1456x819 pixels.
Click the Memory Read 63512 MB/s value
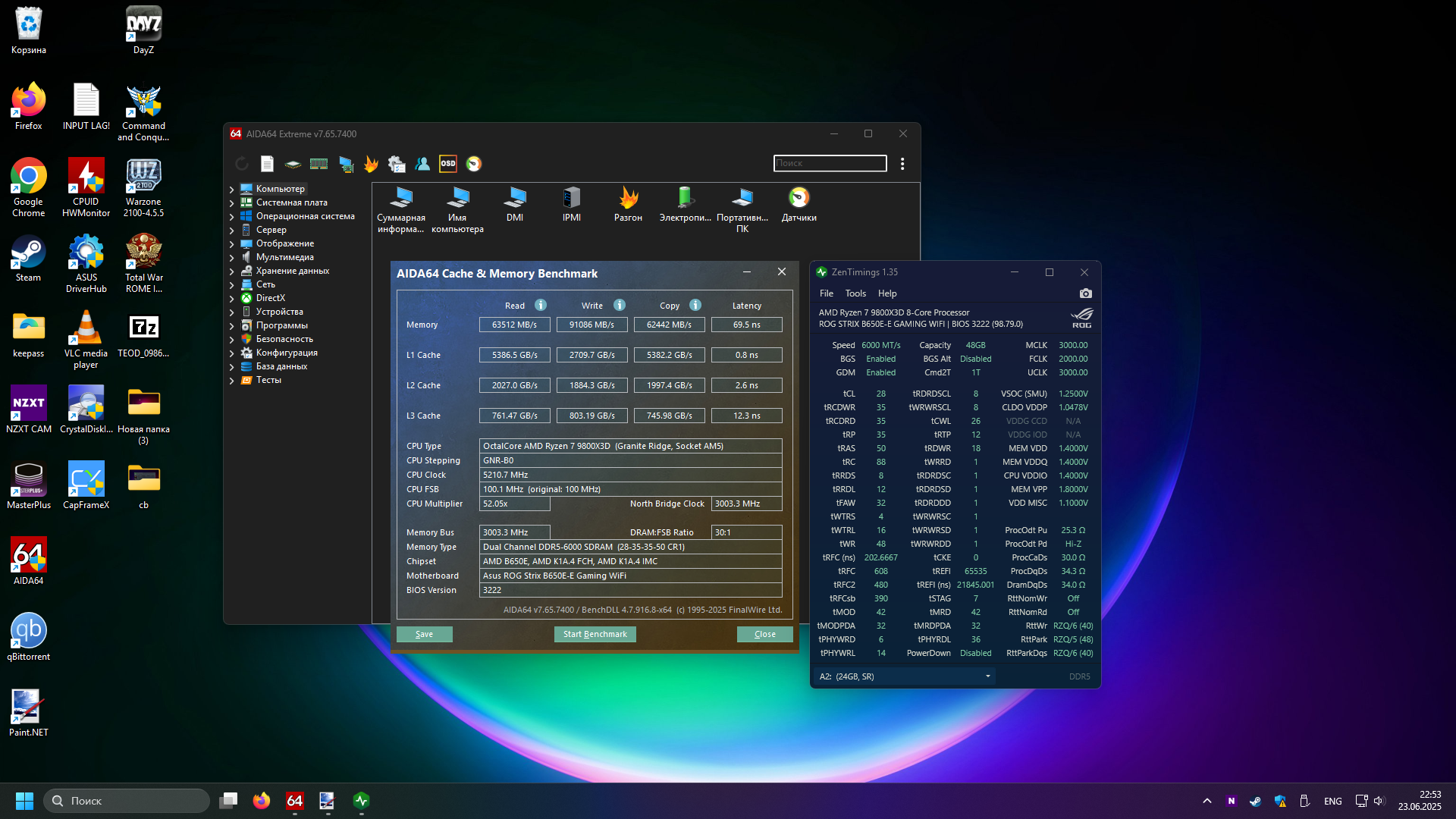[515, 325]
